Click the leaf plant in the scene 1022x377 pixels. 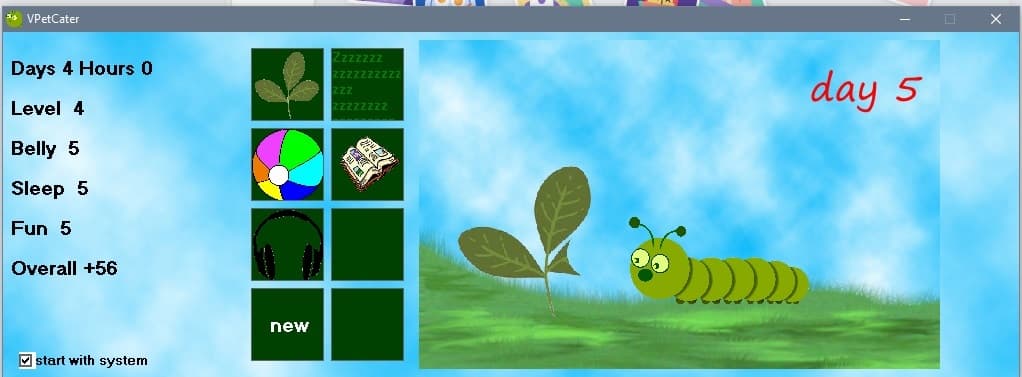[525, 240]
